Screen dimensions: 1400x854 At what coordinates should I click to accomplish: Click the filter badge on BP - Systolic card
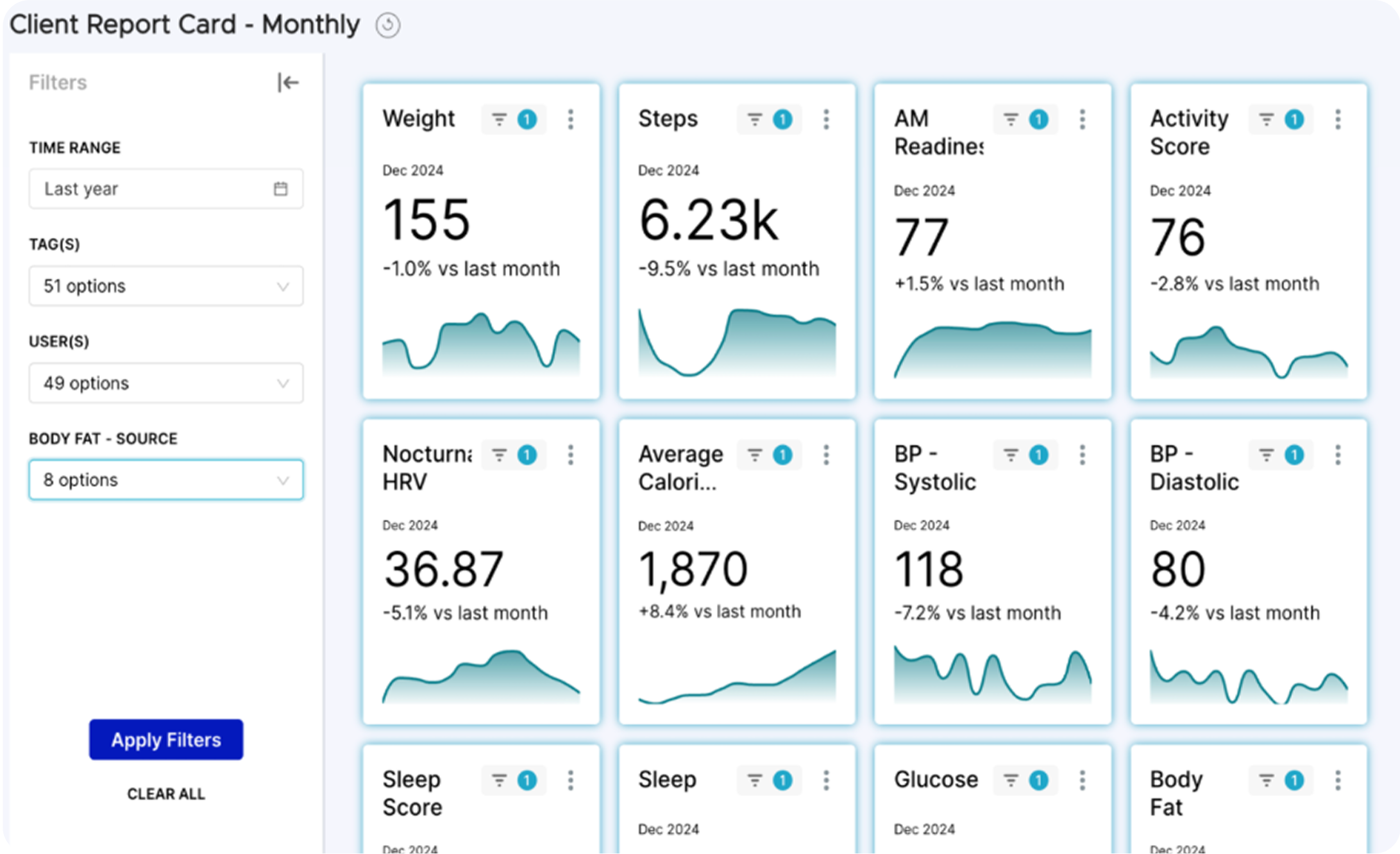(x=1025, y=455)
